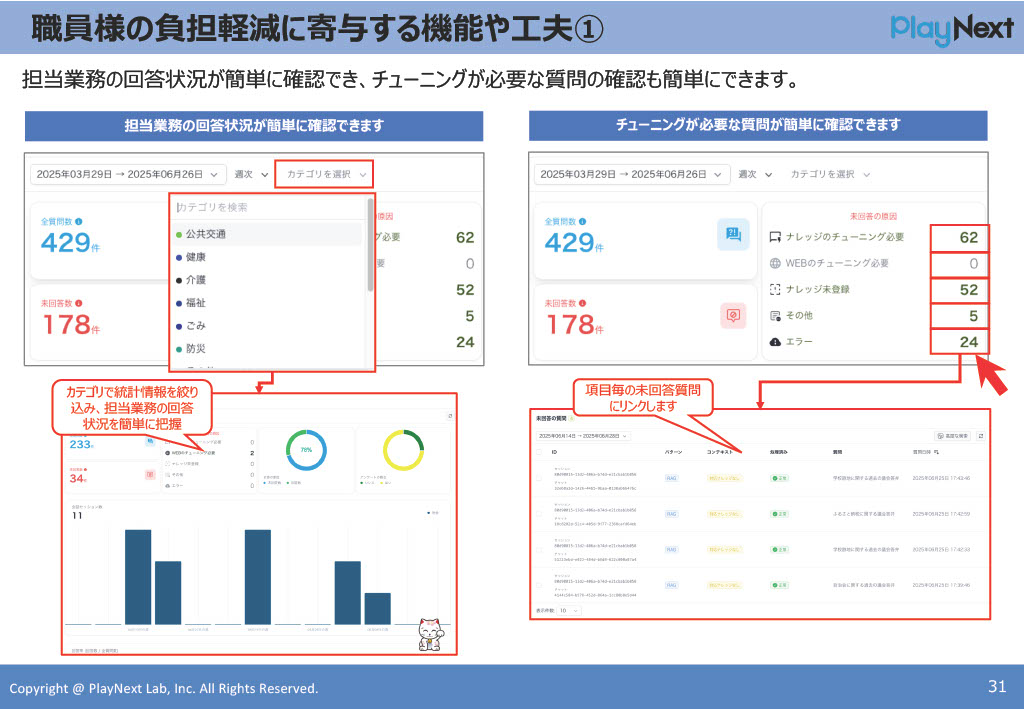Check the first row checkbox in unanswered table
This screenshot has height=709, width=1024.
538,478
